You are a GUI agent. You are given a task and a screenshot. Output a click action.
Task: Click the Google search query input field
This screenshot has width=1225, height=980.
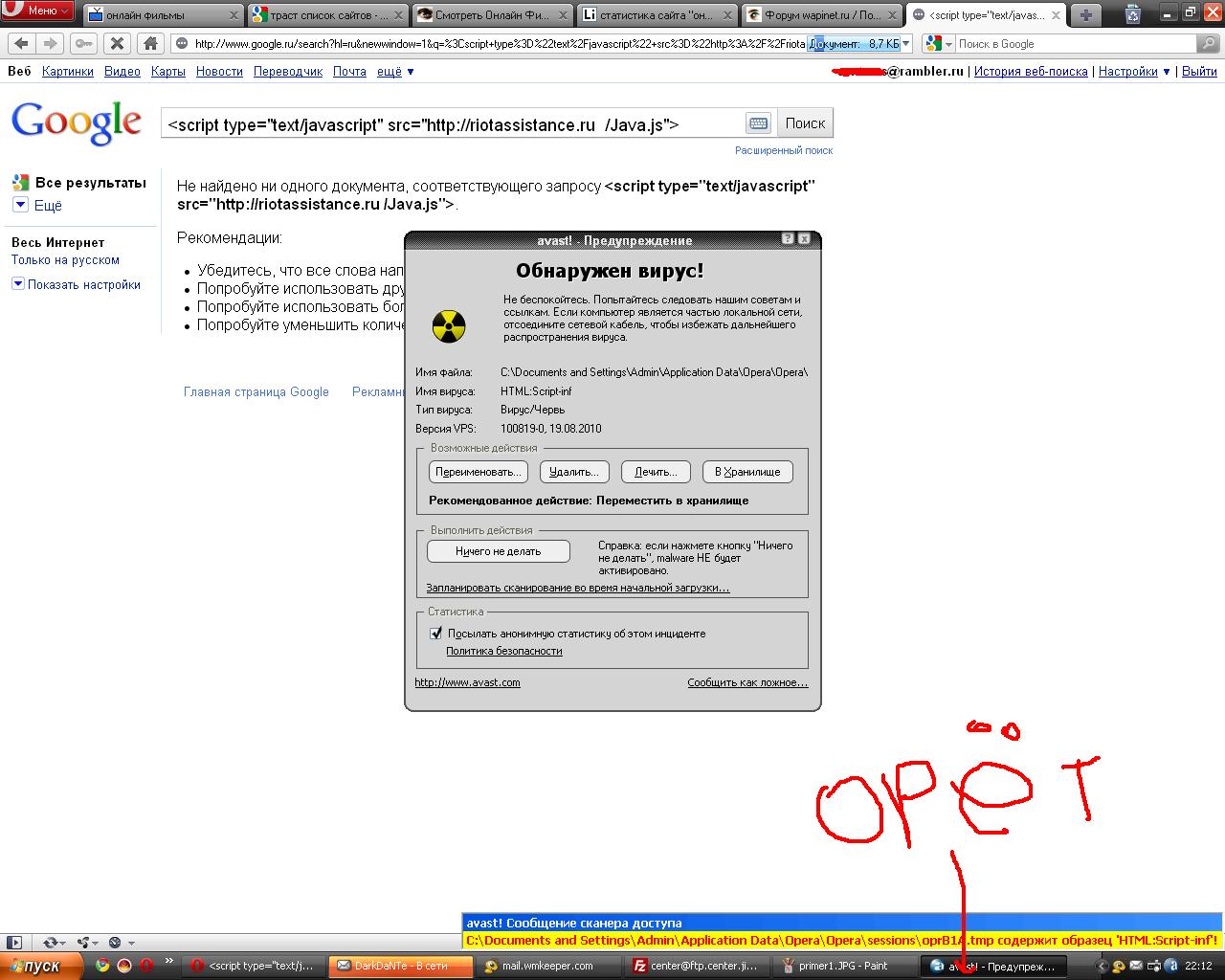pos(450,124)
